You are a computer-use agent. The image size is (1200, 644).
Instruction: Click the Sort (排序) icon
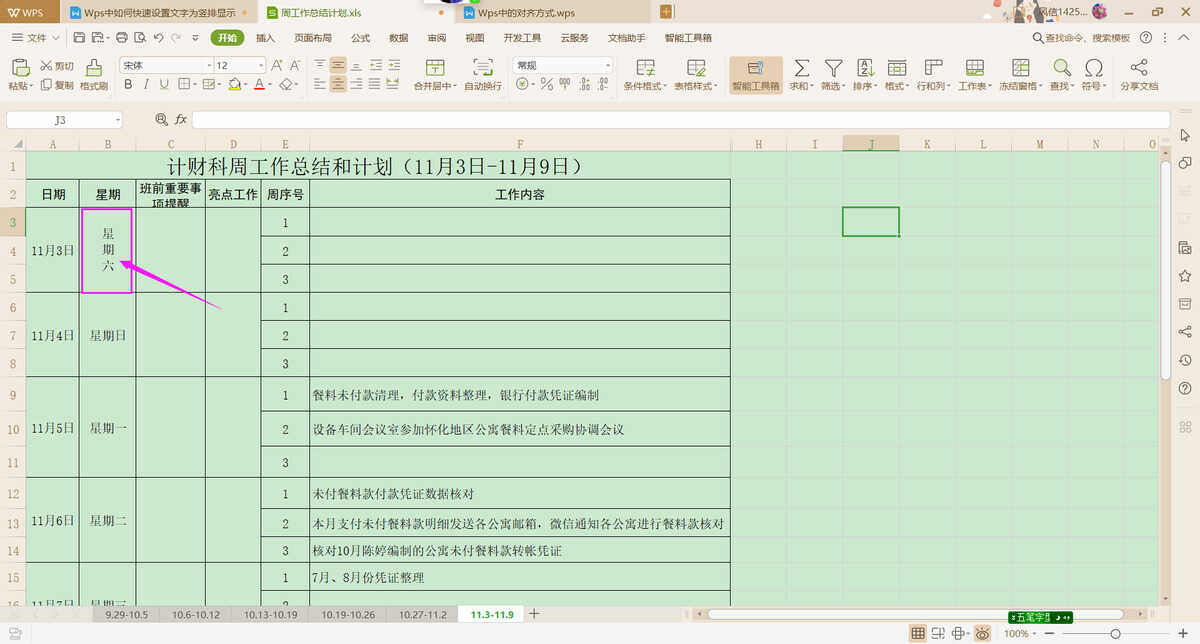pos(864,67)
